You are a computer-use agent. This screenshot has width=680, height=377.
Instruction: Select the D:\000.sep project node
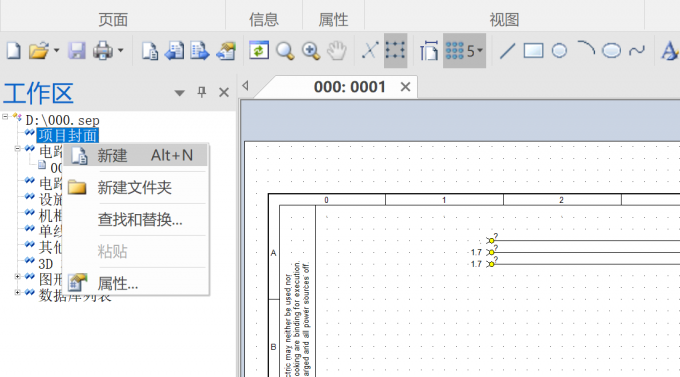[x=62, y=120]
